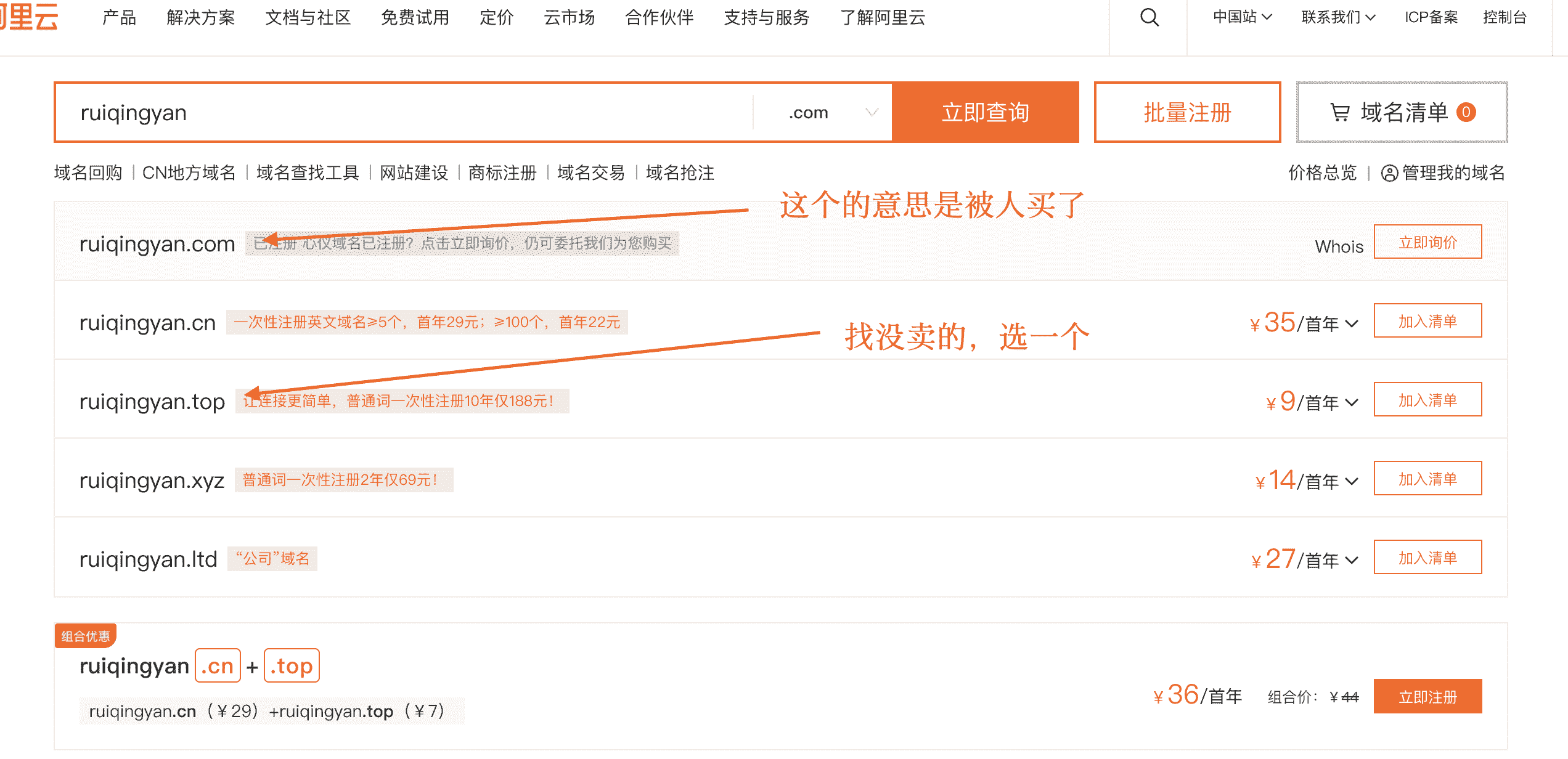
Task: Click the 一次性注册英文域名 promo tag
Action: 427,322
